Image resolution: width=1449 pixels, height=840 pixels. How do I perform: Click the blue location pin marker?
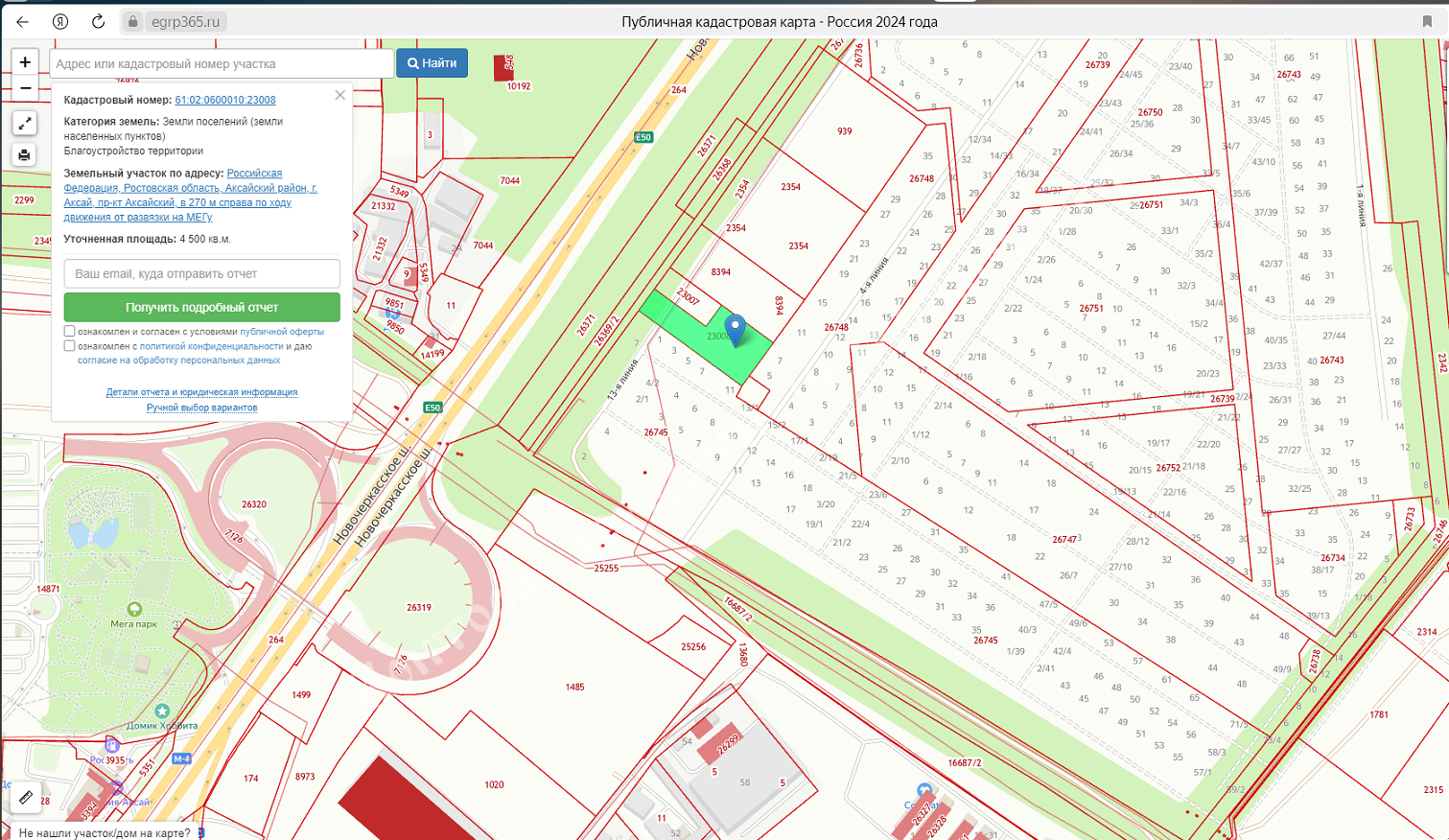[x=735, y=330]
